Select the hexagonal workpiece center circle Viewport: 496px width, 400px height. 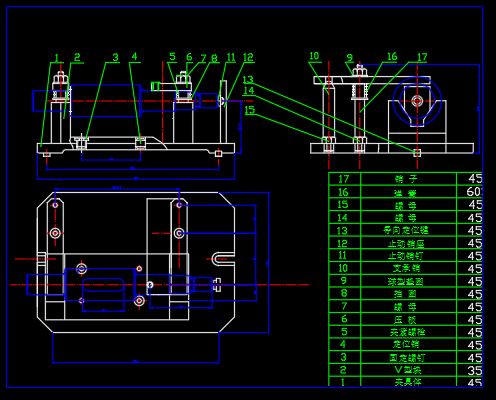coord(416,101)
